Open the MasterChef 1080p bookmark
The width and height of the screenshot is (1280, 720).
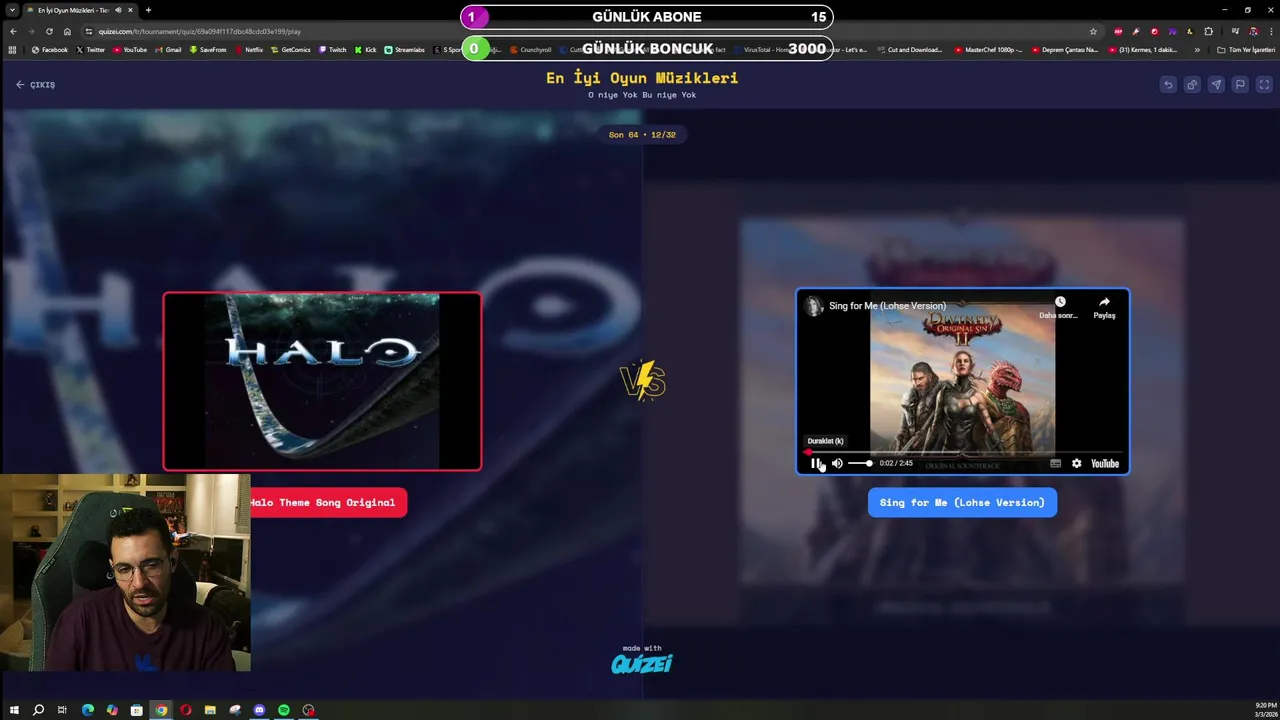[989, 49]
